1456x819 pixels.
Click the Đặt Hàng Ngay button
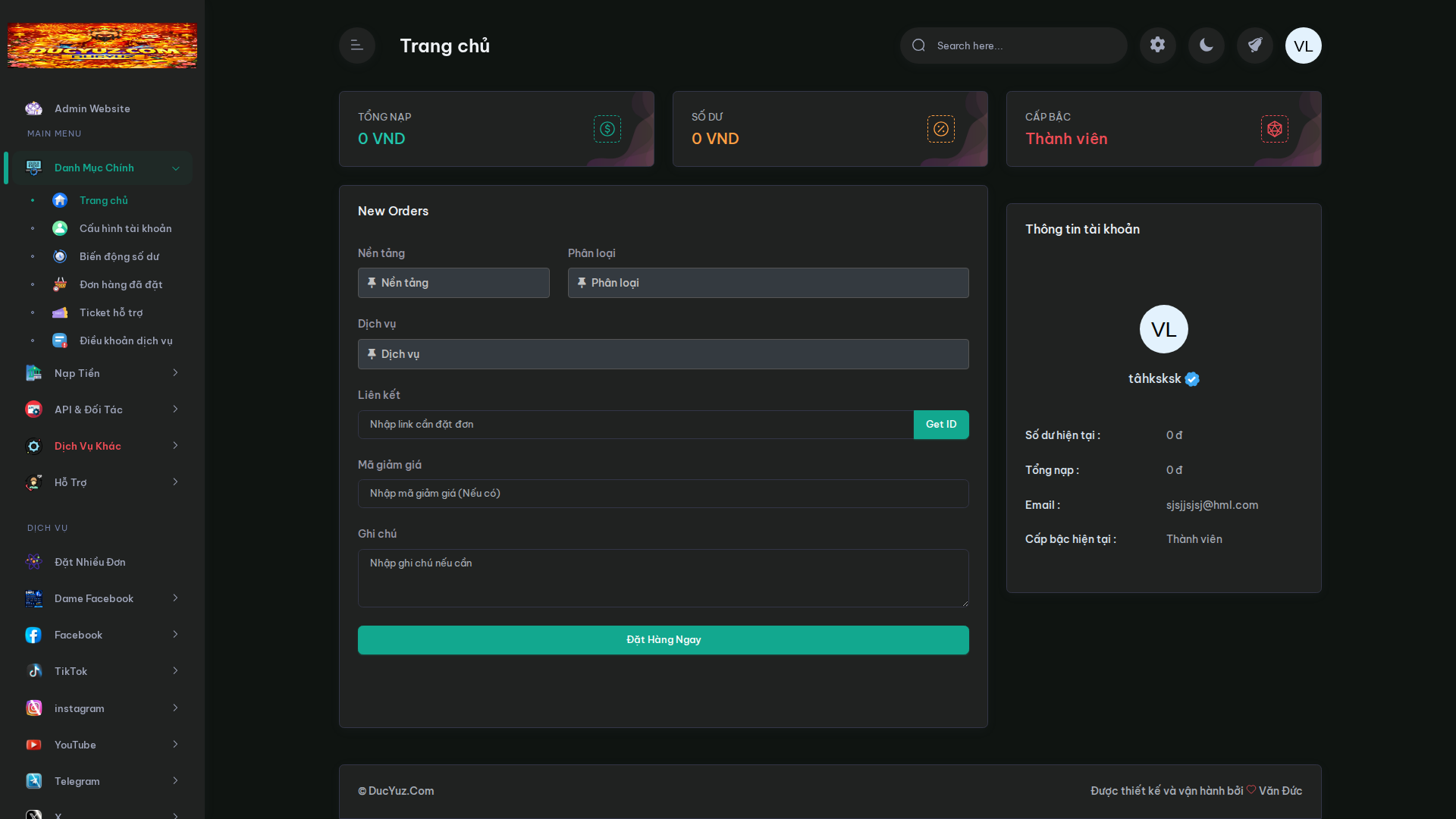664,640
